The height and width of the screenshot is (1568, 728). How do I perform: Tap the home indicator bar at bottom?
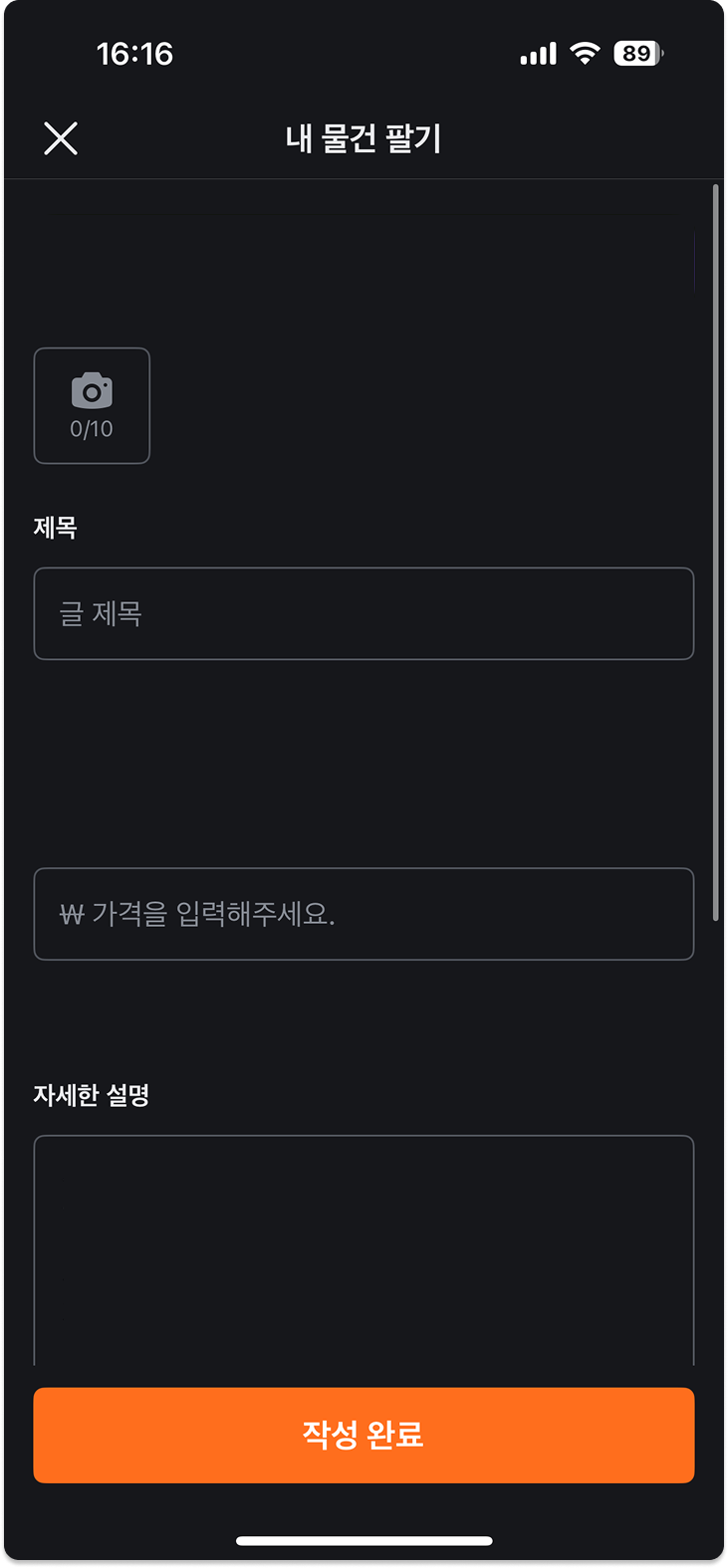(x=364, y=1541)
